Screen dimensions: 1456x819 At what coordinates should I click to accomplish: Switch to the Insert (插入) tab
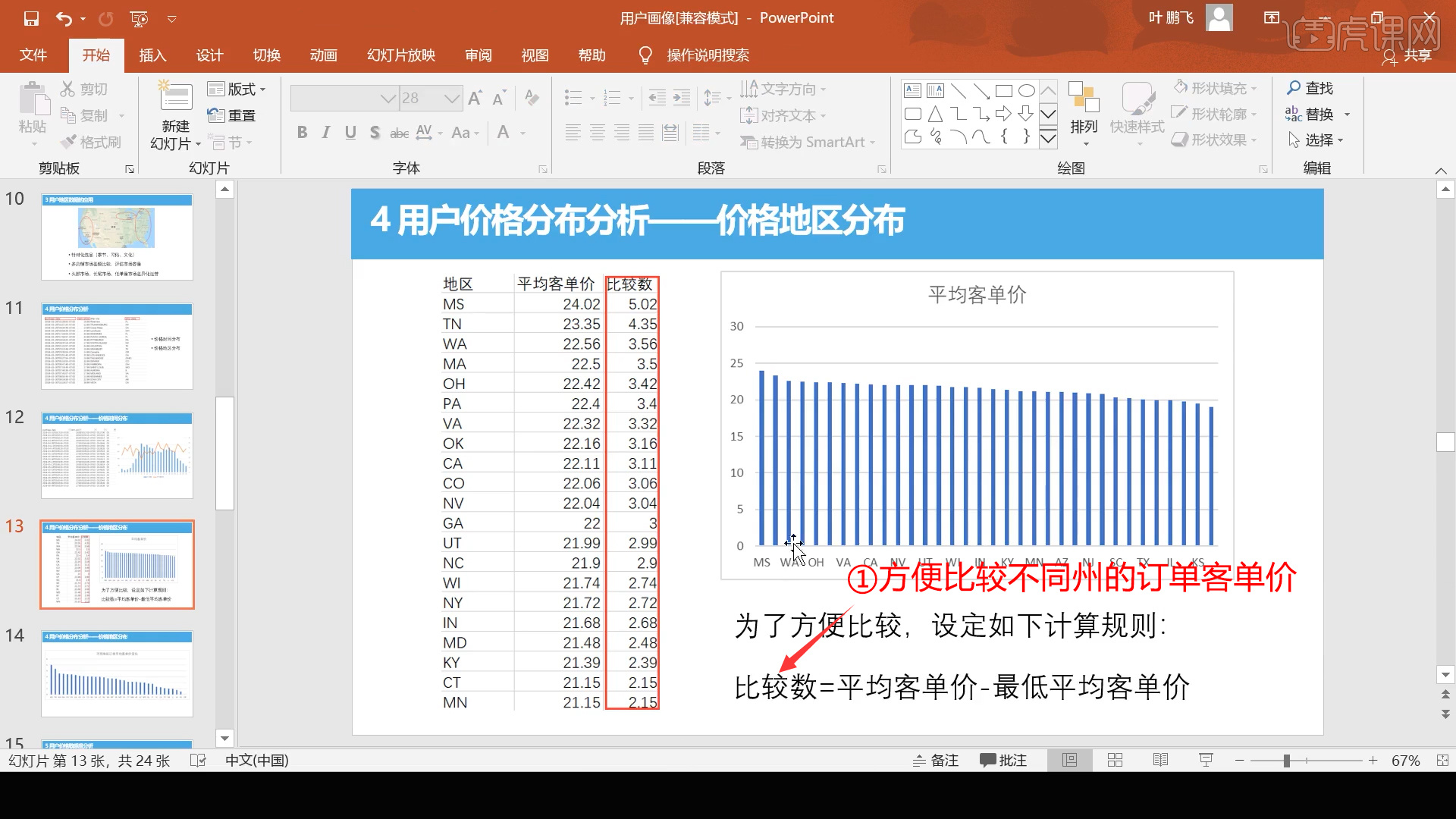[152, 55]
